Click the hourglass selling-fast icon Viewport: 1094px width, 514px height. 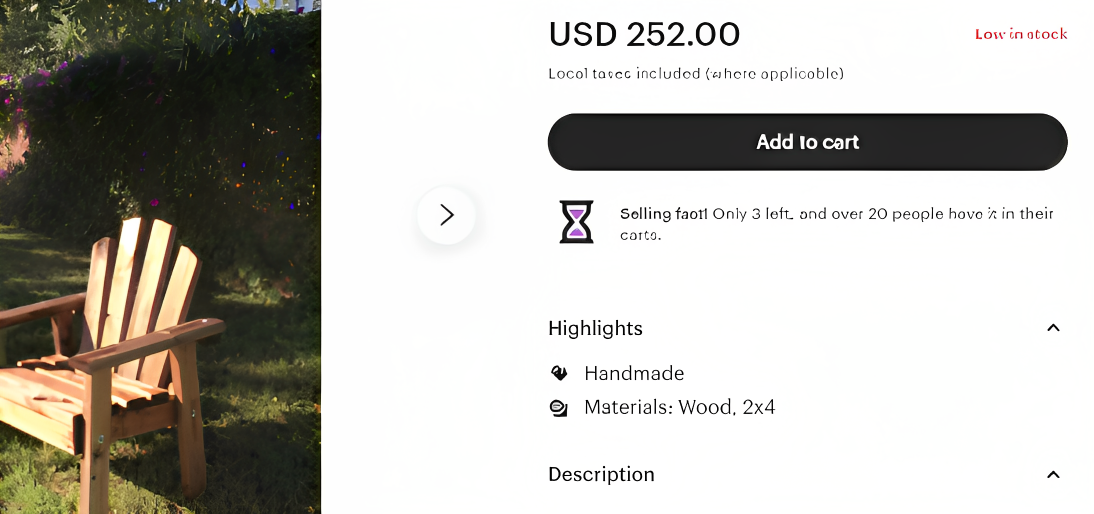point(575,222)
